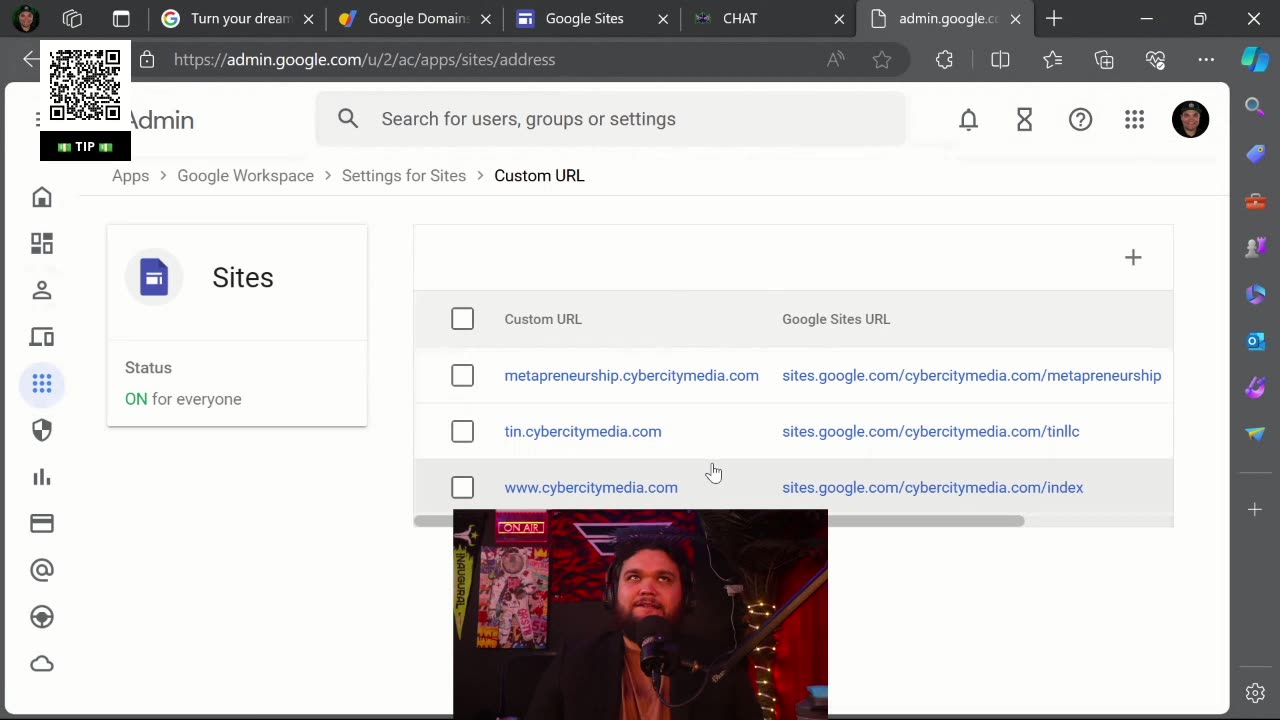The width and height of the screenshot is (1280, 720).
Task: Toggle the select-all header checkbox
Action: coord(462,319)
